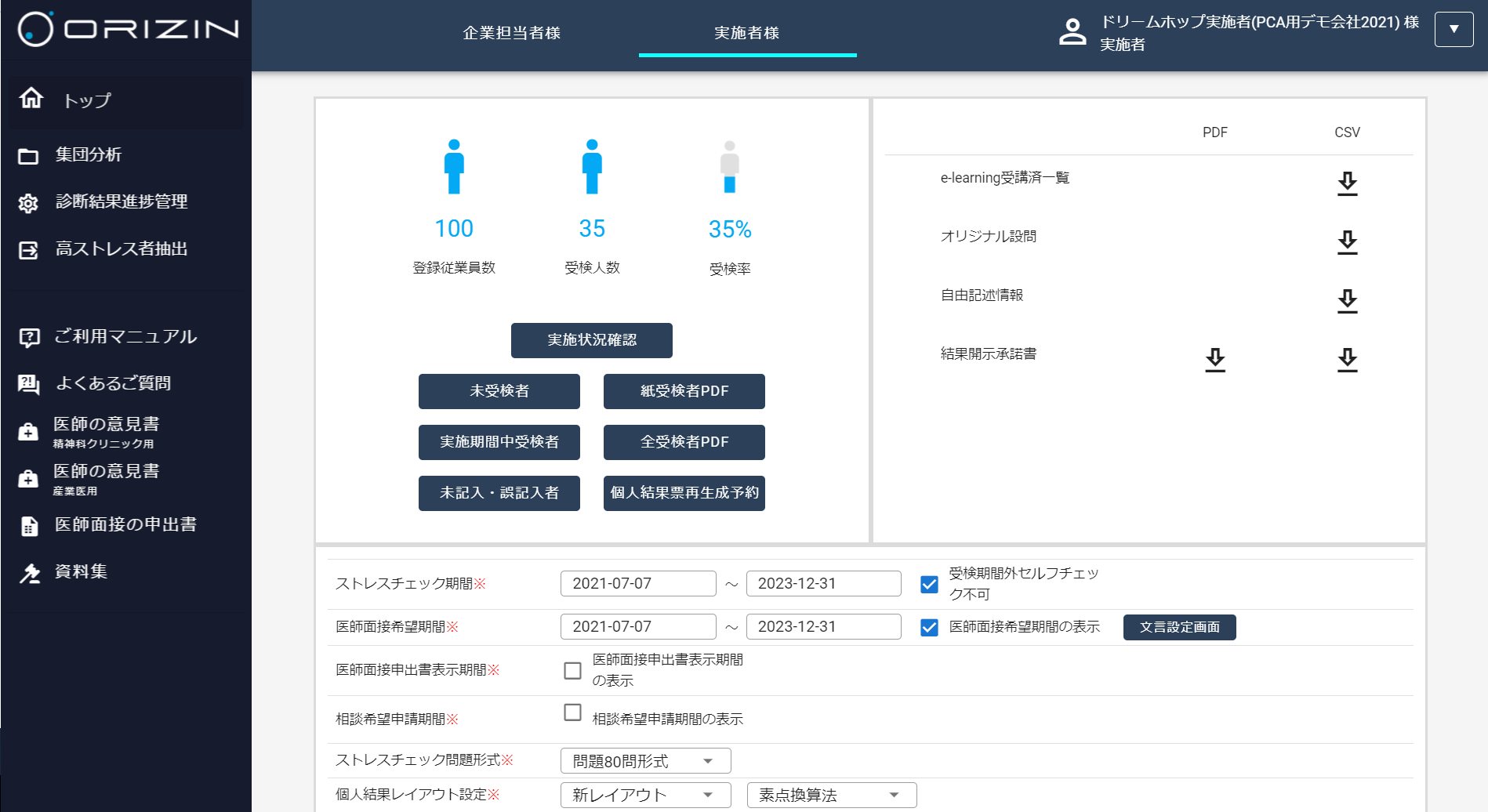Click the gear icon for 診断結果進捗管理

pos(28,203)
